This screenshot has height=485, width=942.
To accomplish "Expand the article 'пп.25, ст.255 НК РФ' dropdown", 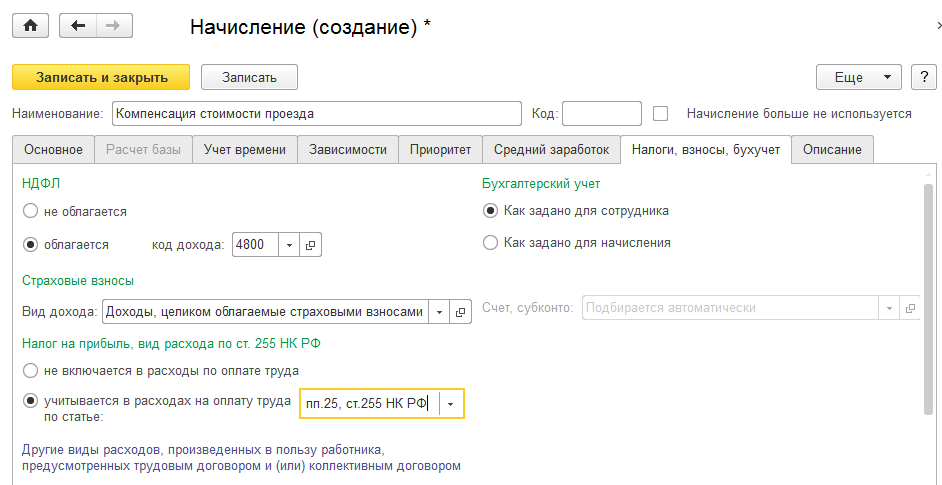I will coord(451,403).
